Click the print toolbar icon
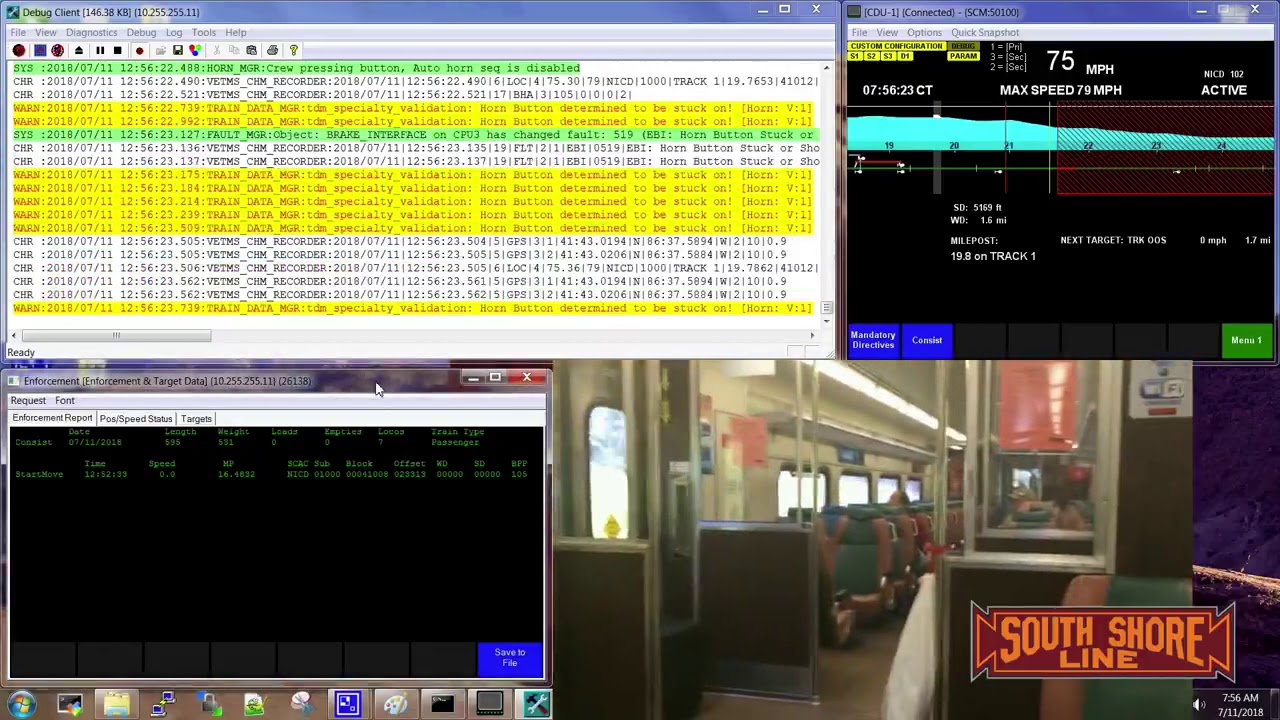Screen dimensions: 1280x720 click(272, 50)
